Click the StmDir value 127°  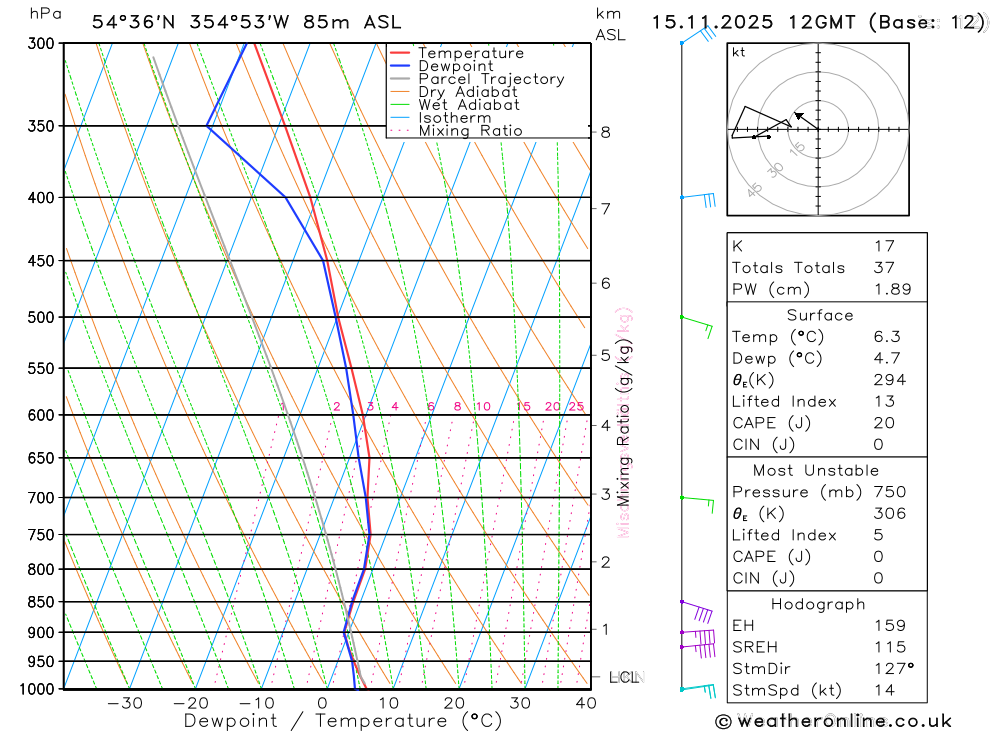(894, 669)
